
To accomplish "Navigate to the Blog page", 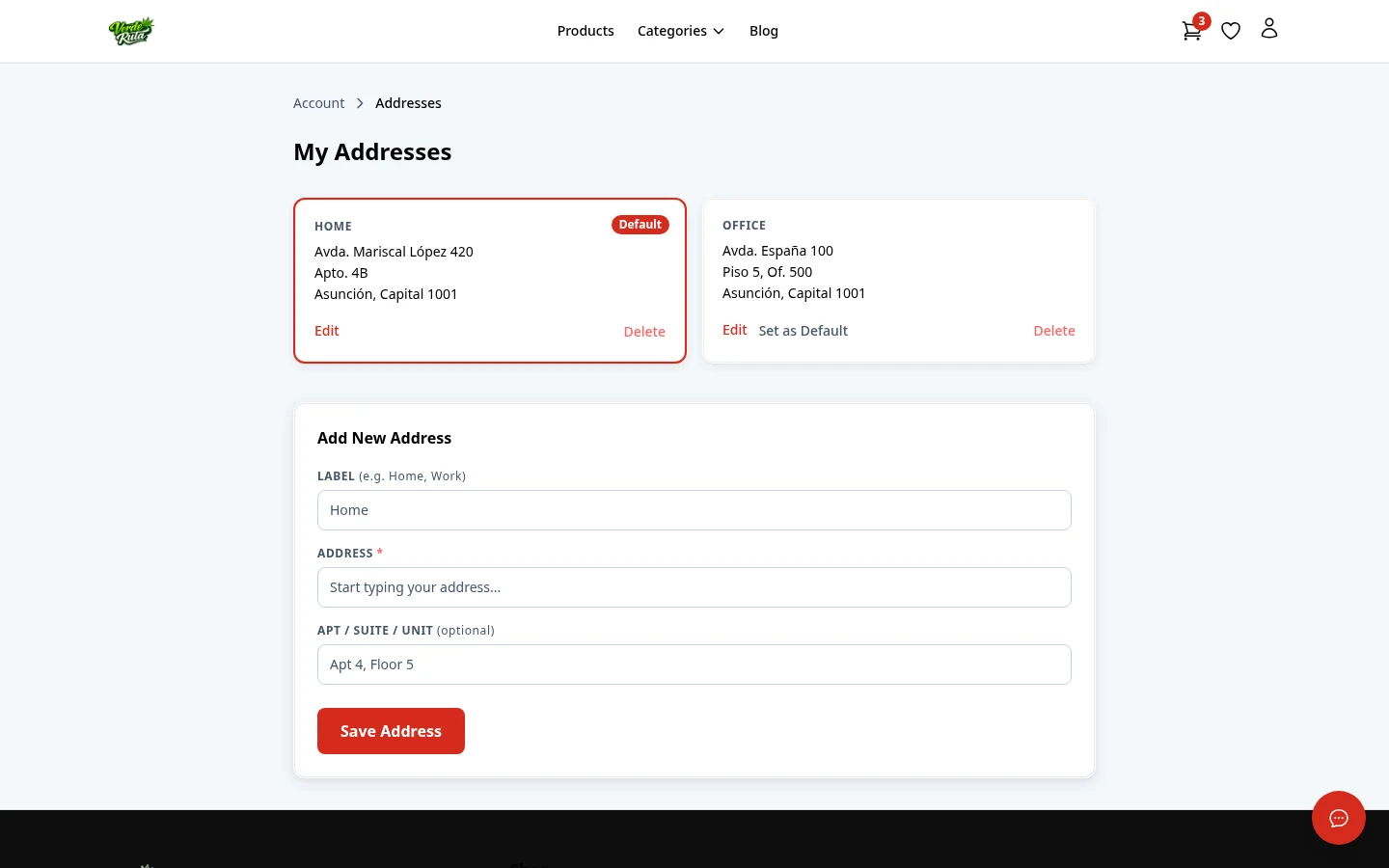I will (x=764, y=30).
